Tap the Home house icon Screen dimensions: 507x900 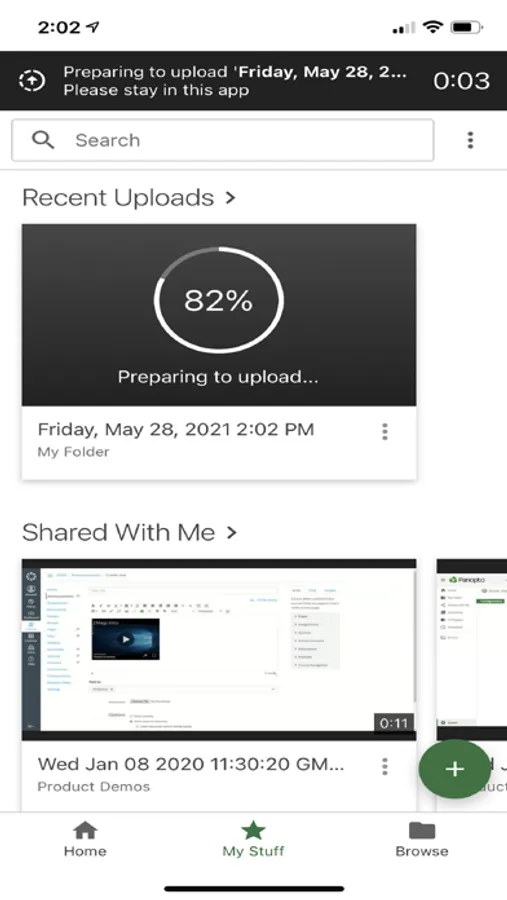pos(85,830)
